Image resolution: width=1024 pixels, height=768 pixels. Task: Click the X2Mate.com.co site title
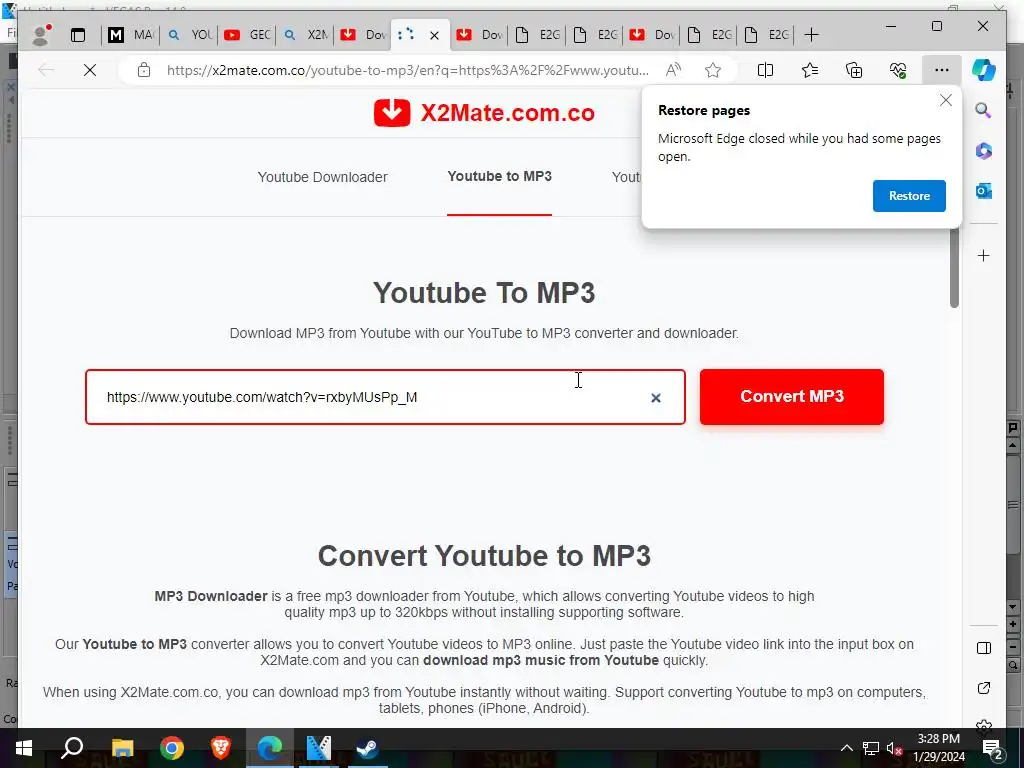click(x=507, y=113)
